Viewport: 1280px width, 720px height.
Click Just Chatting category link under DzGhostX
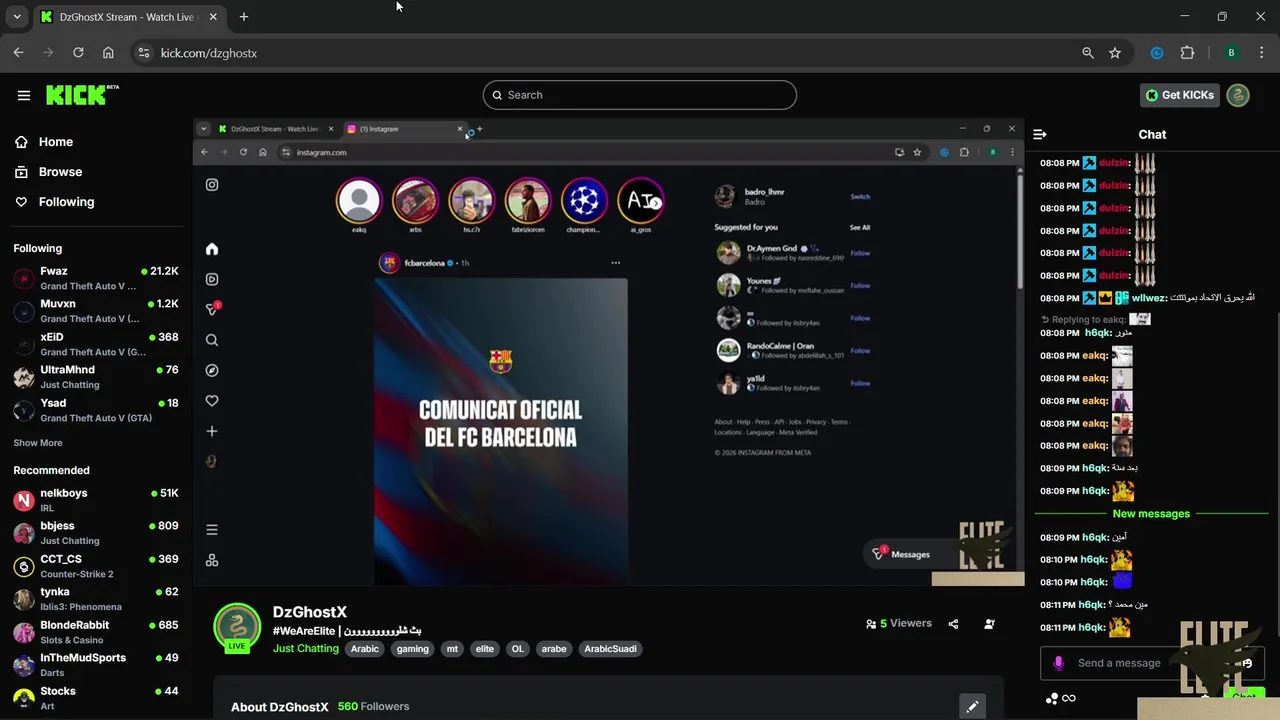[x=306, y=649]
